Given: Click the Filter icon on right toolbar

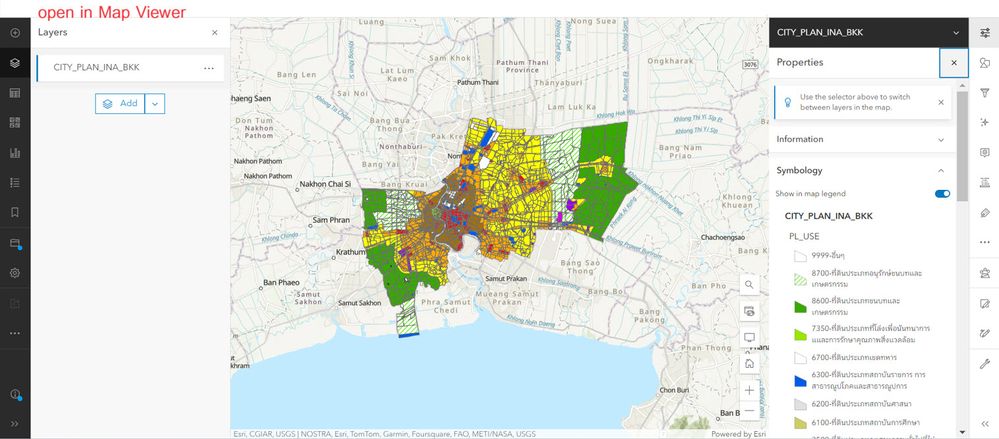Looking at the screenshot, I should pos(984,93).
